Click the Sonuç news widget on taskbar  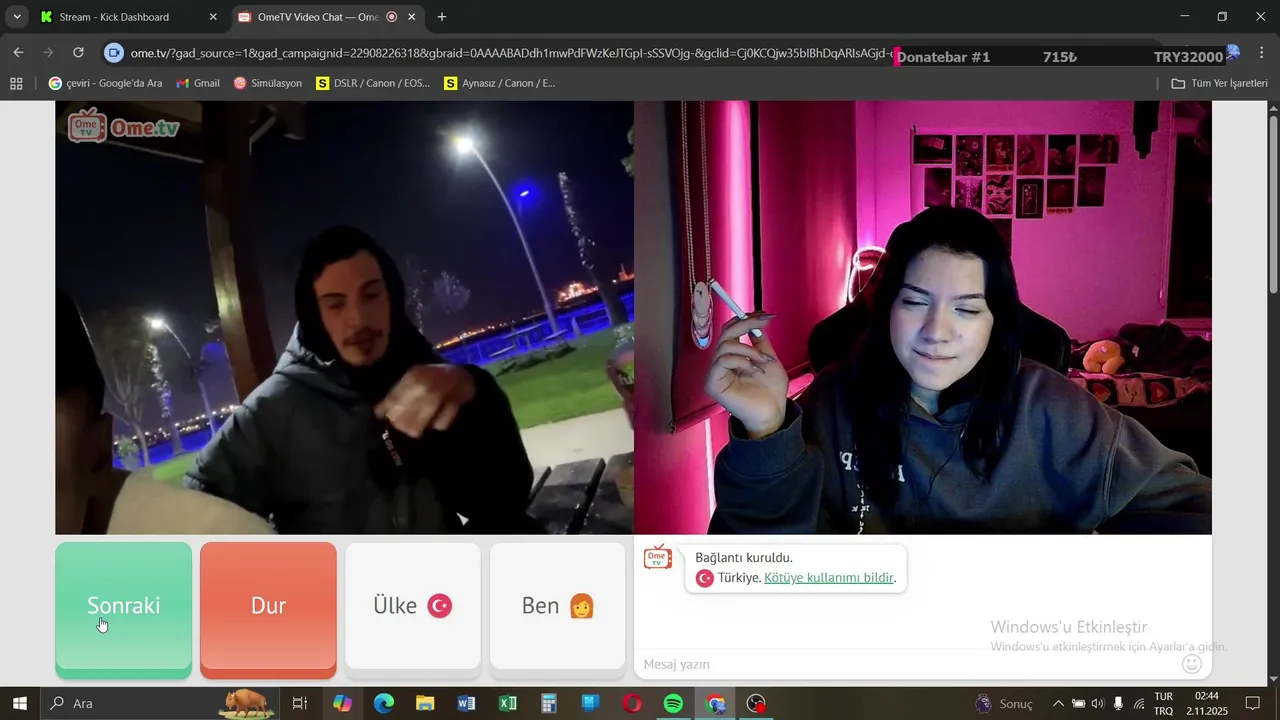(x=1005, y=703)
